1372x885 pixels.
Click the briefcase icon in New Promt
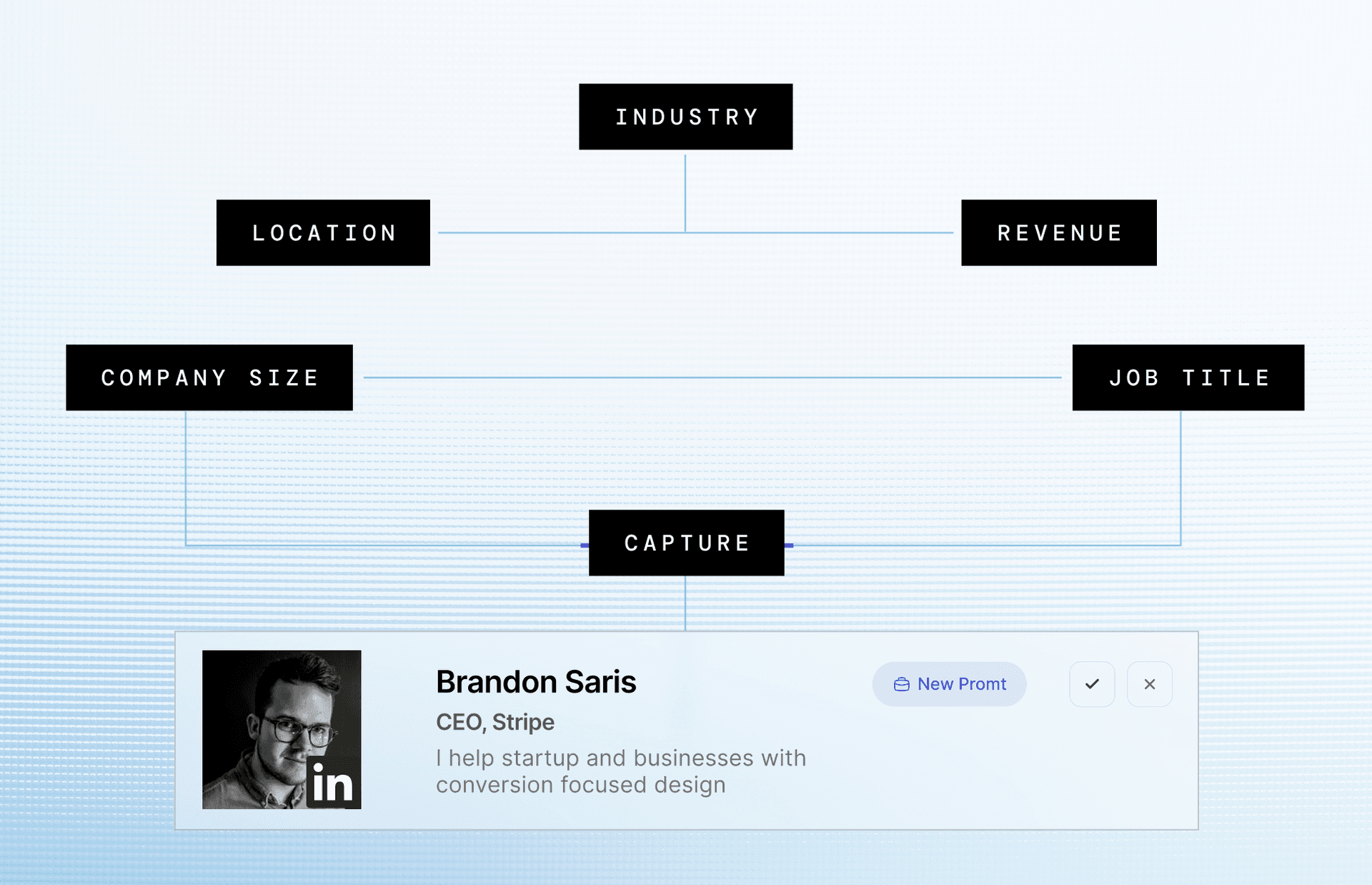pos(902,685)
